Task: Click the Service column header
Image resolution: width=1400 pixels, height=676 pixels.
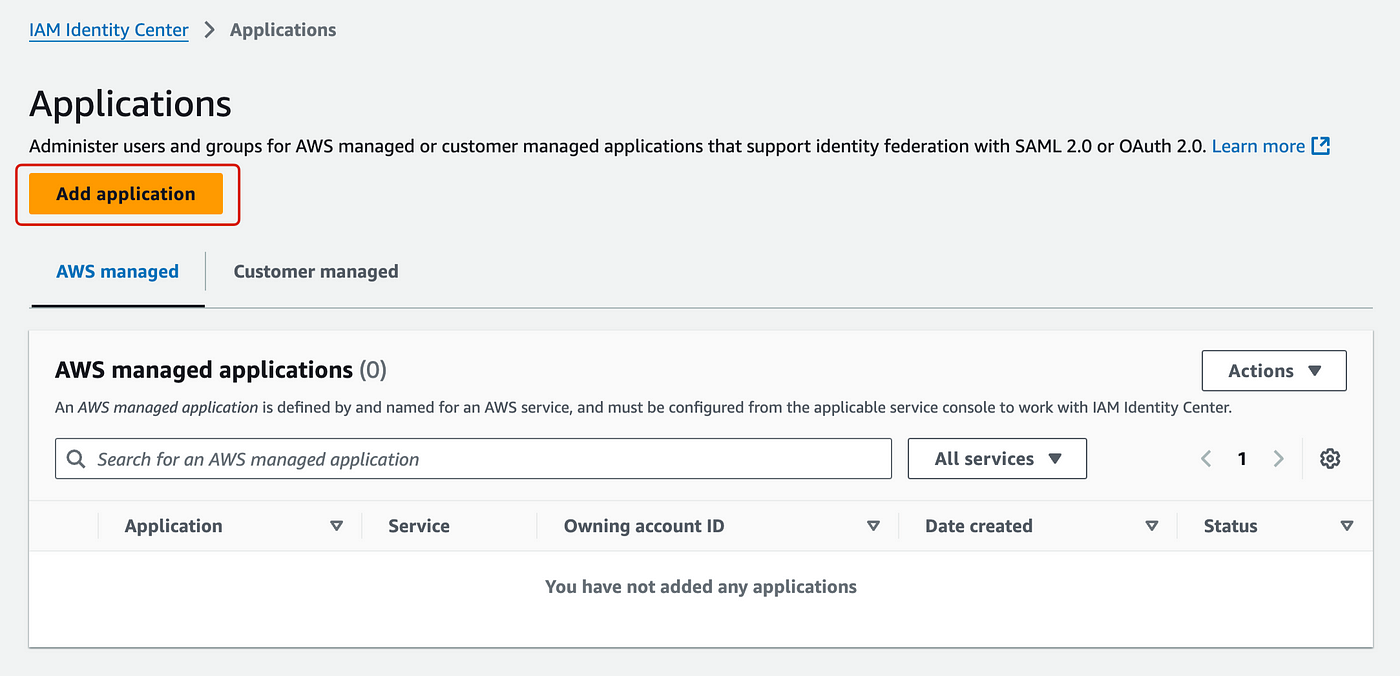Action: 419,526
